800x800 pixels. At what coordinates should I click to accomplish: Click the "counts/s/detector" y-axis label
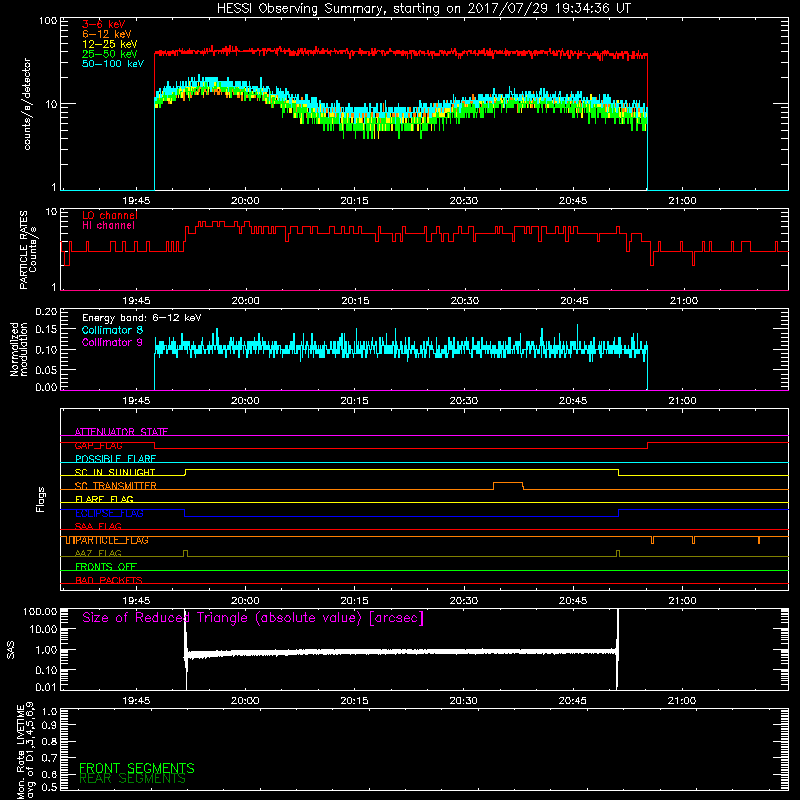point(27,104)
